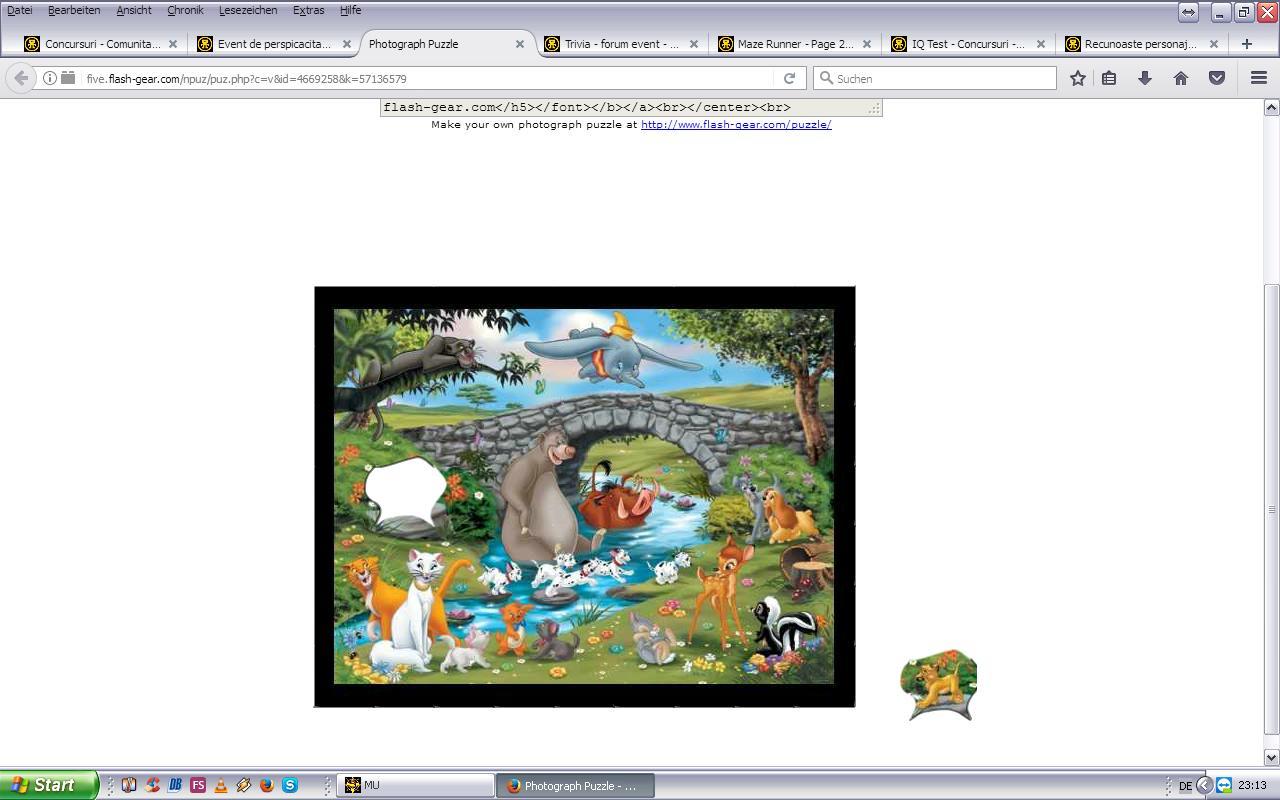
Task: Close the Recunoaste personaj tab
Action: (1214, 44)
